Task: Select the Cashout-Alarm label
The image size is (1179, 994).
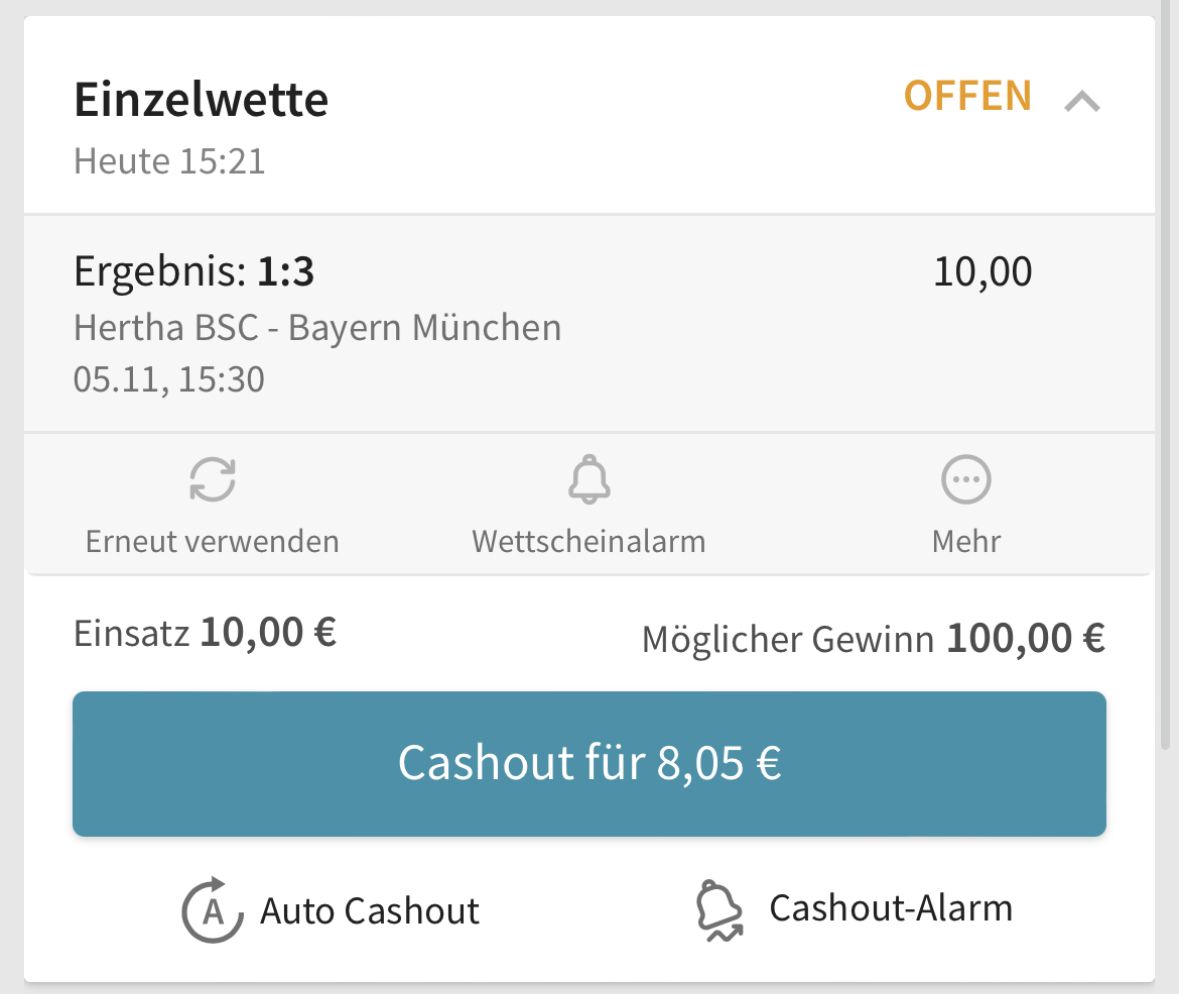Action: click(891, 908)
